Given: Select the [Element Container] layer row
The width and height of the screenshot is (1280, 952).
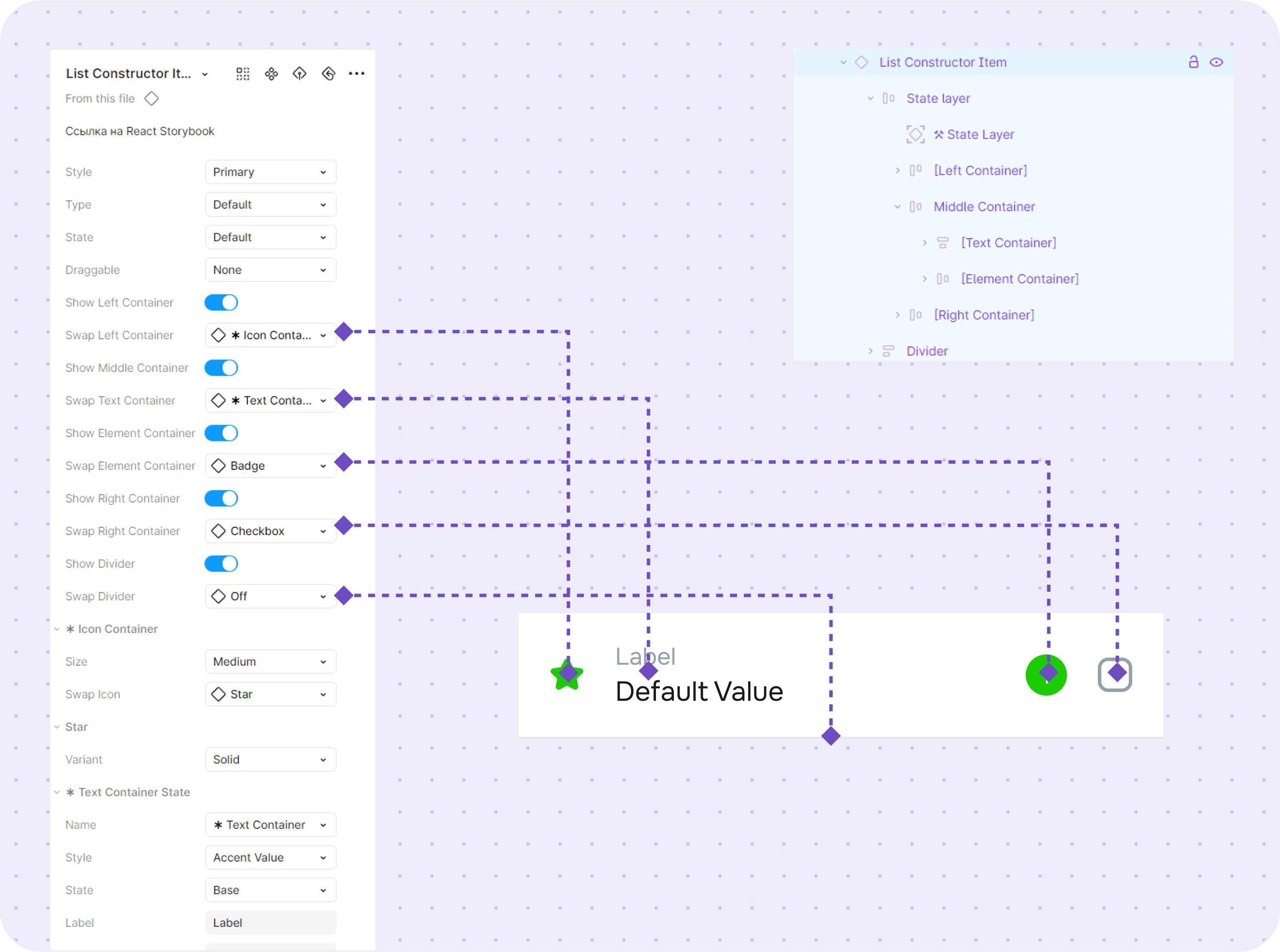Looking at the screenshot, I should (1013, 279).
